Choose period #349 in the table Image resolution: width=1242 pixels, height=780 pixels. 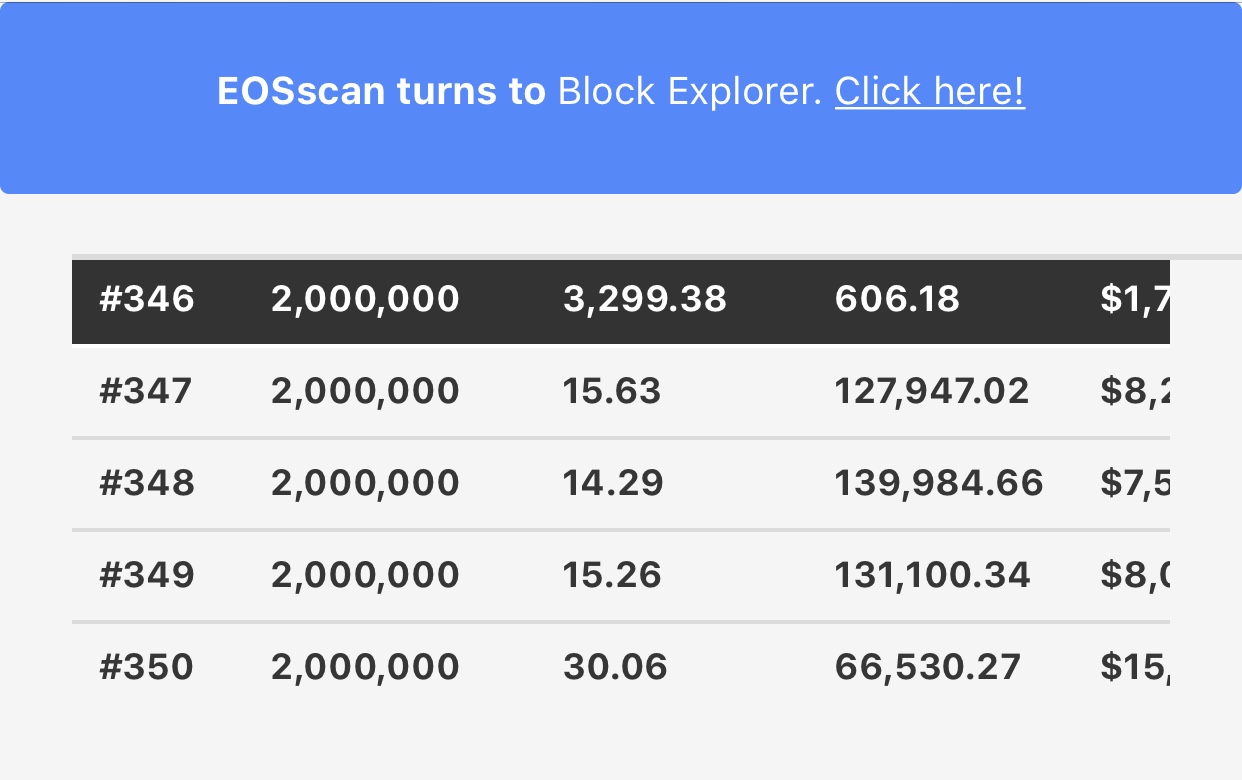pos(147,575)
